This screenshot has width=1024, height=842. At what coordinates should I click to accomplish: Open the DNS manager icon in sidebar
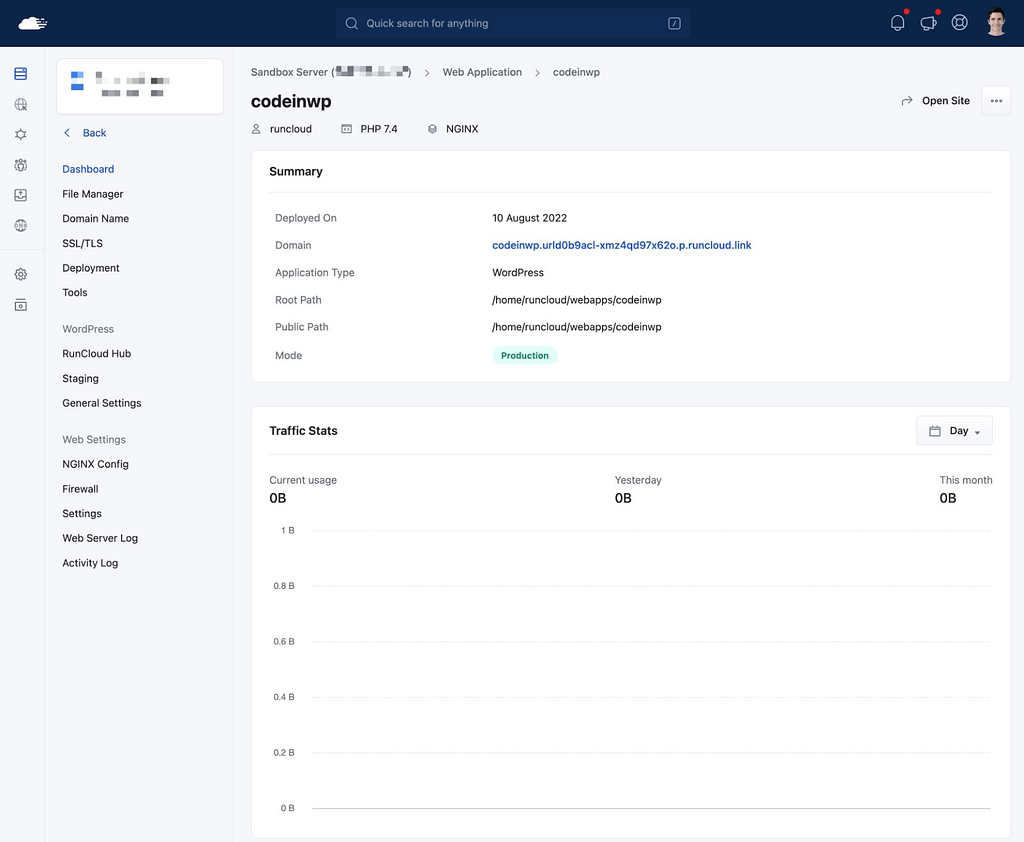tap(20, 225)
